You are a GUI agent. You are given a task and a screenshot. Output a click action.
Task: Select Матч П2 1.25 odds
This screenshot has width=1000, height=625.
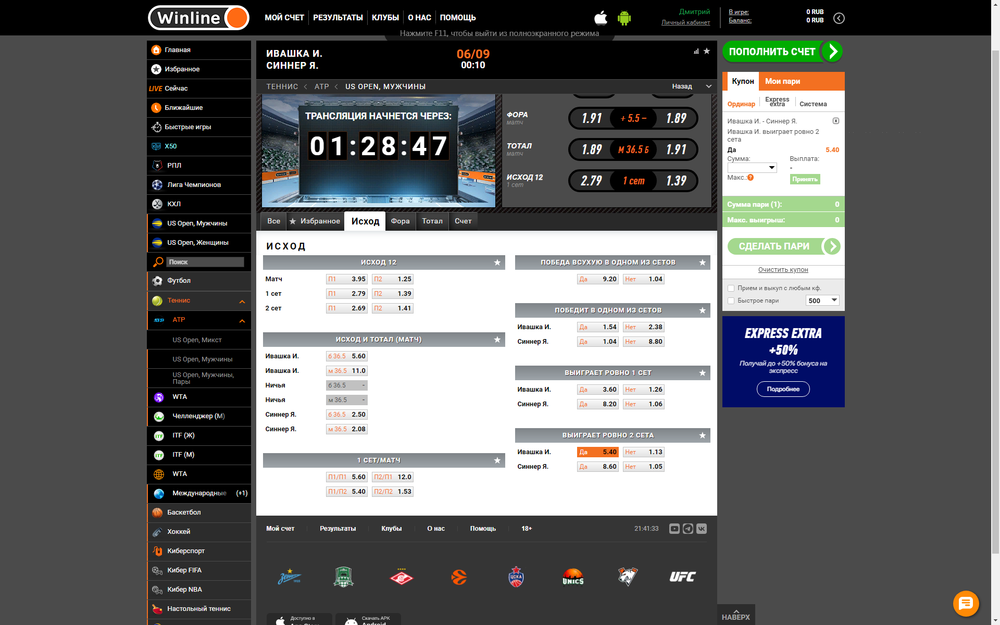coord(393,279)
